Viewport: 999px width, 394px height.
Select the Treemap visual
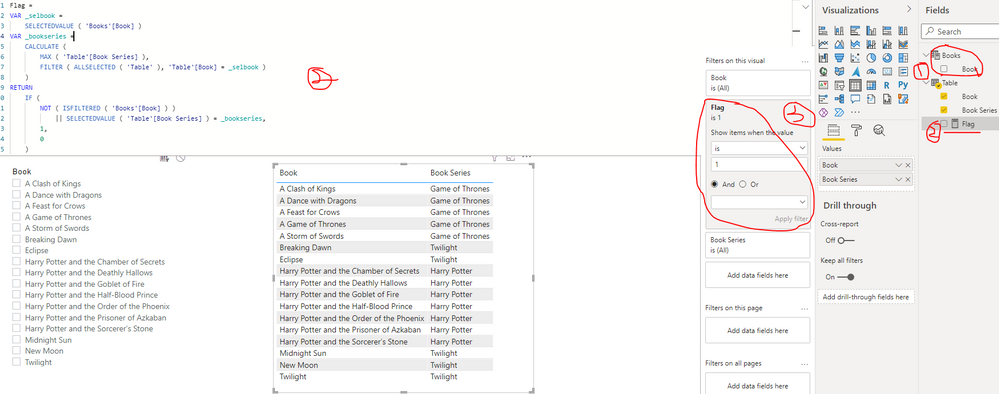click(x=903, y=57)
